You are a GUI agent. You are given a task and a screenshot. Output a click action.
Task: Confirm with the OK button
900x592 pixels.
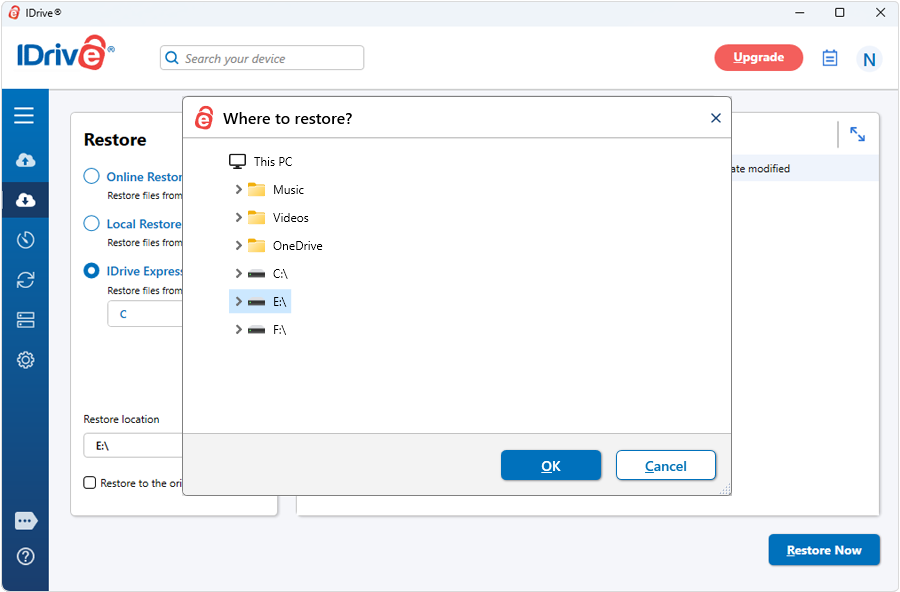click(x=551, y=466)
